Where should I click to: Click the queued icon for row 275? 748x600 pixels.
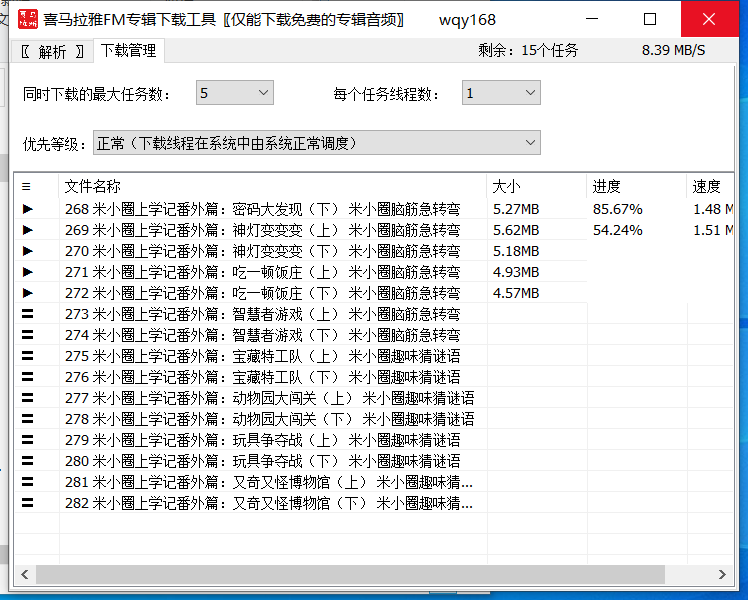click(x=28, y=356)
